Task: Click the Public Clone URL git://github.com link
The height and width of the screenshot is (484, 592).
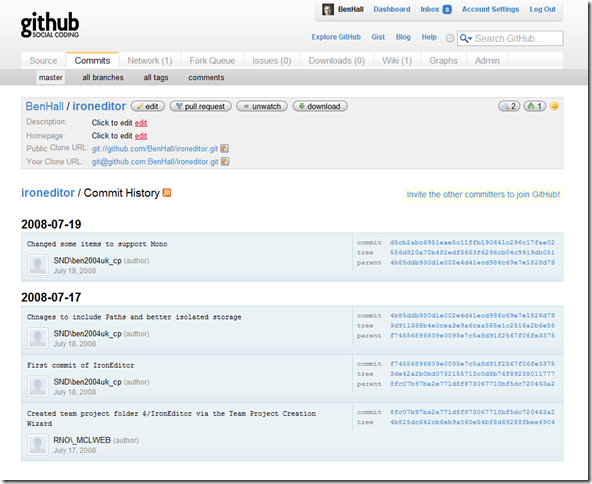Action: (x=155, y=149)
